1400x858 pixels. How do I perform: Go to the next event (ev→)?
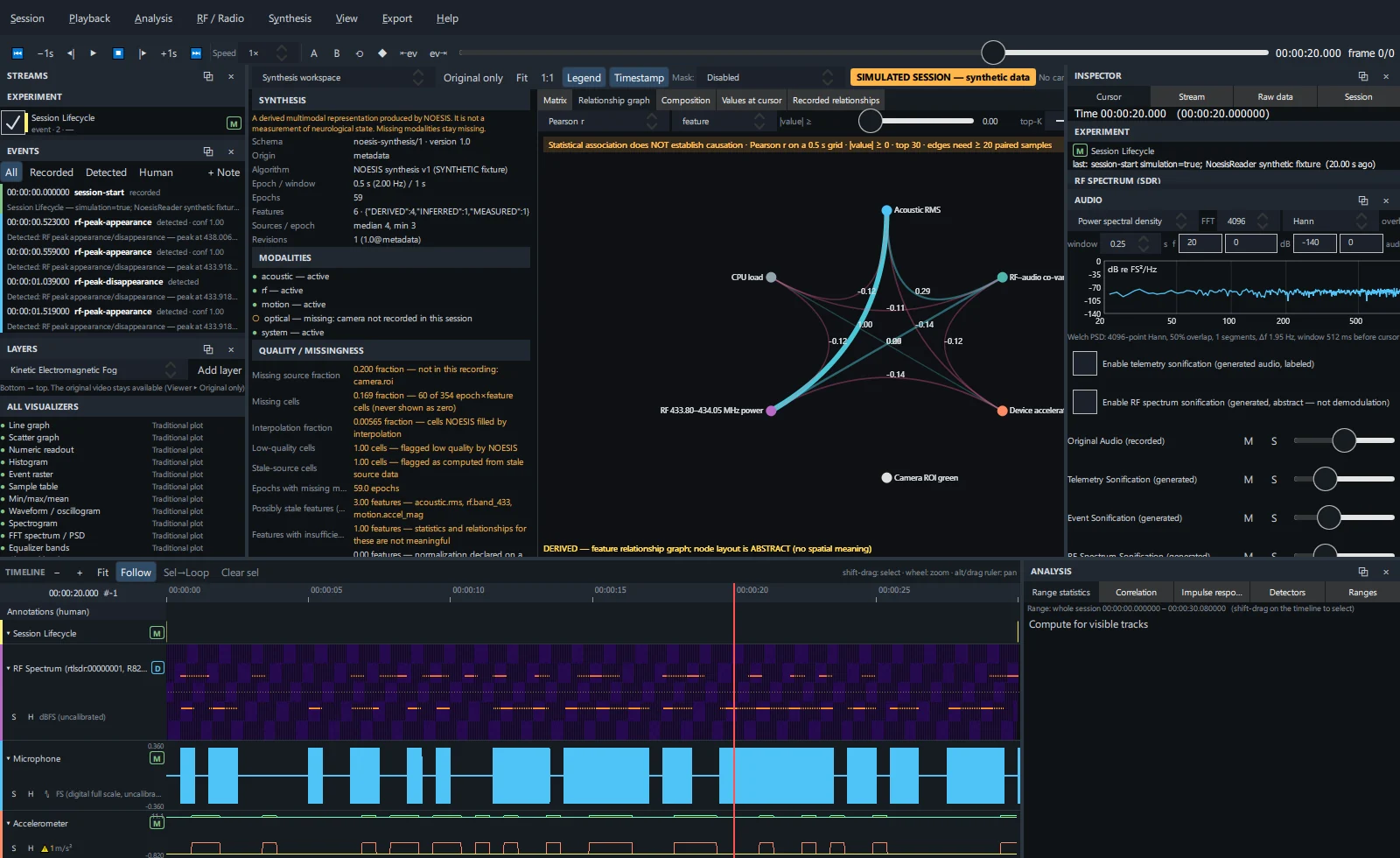[438, 53]
